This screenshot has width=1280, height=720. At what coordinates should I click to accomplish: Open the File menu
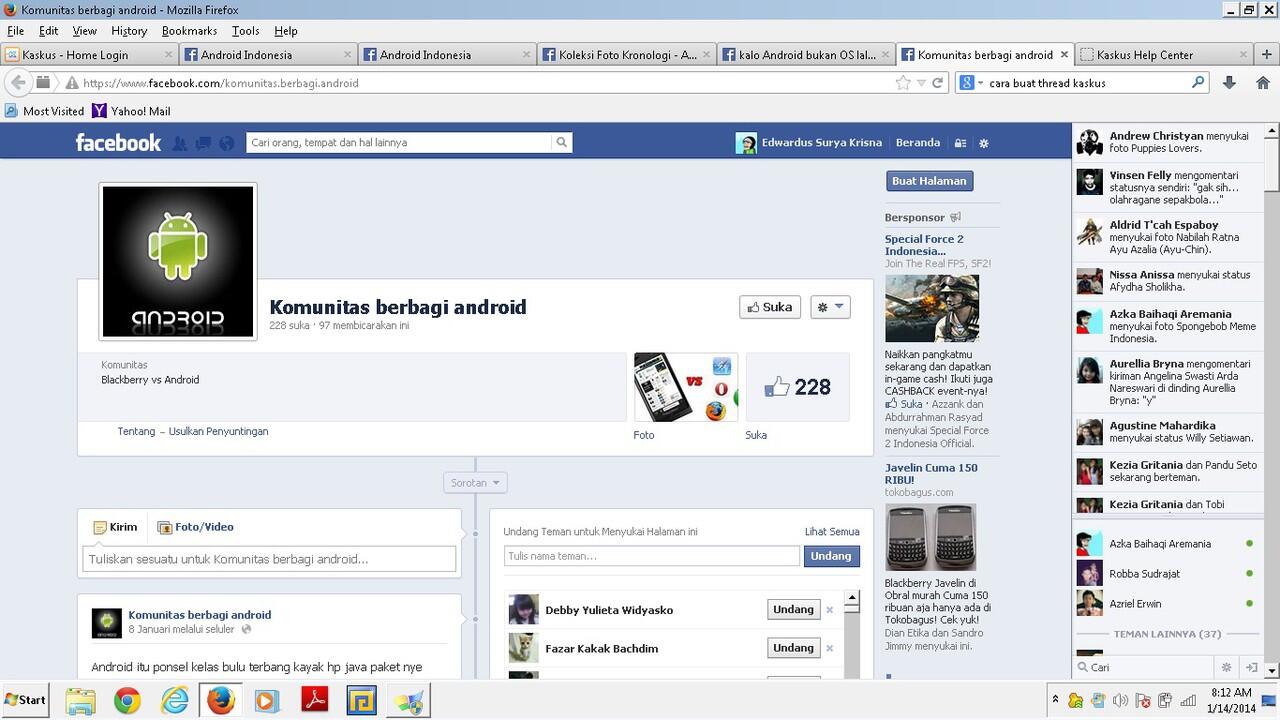tap(16, 31)
